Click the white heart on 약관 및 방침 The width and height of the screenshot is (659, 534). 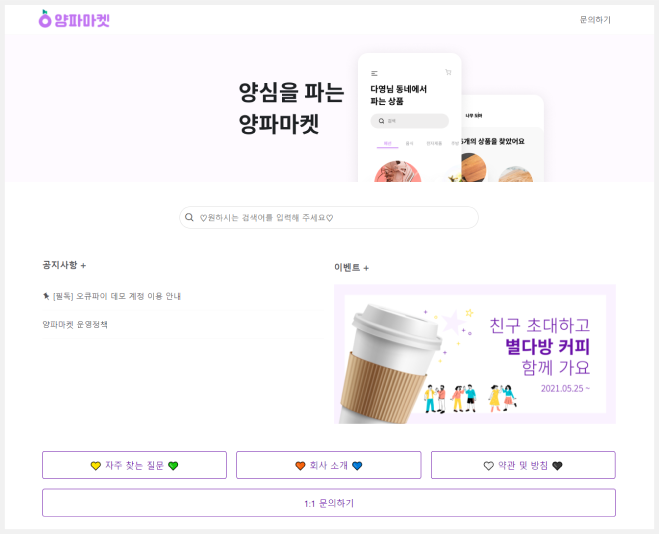pos(488,466)
